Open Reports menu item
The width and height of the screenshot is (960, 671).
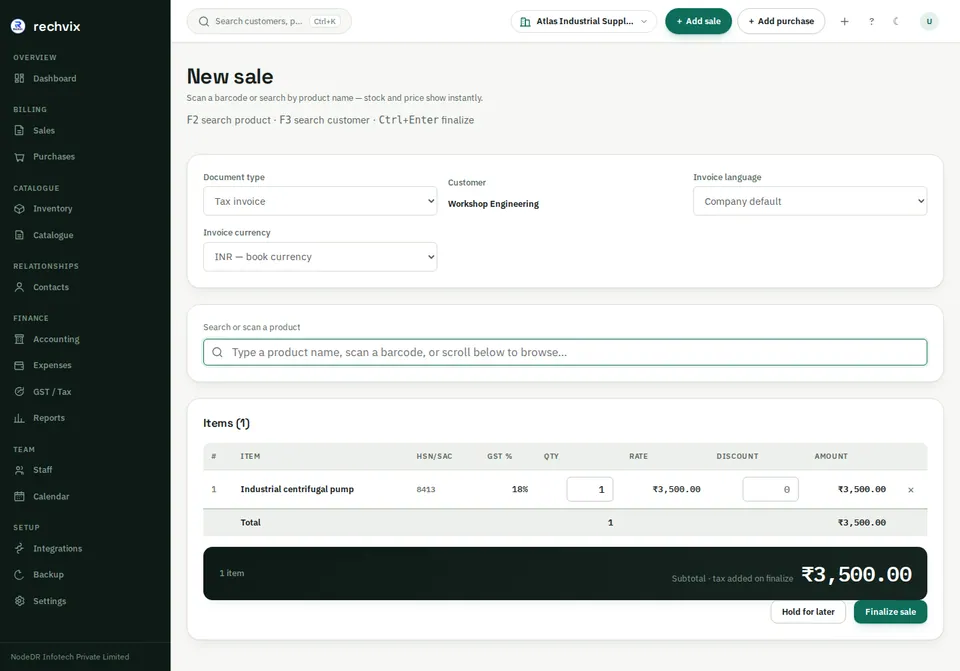click(47, 418)
